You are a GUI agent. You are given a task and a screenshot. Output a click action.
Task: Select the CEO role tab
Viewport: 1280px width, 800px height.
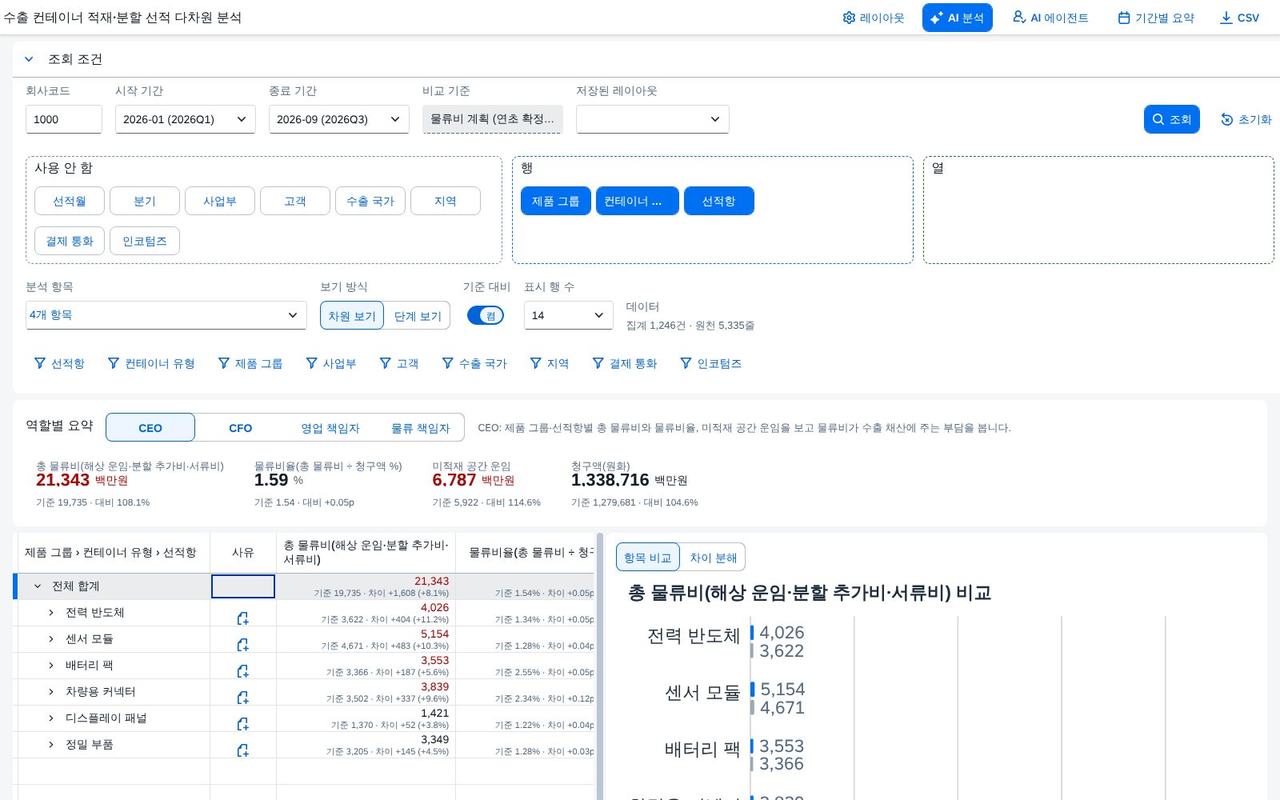[150, 428]
